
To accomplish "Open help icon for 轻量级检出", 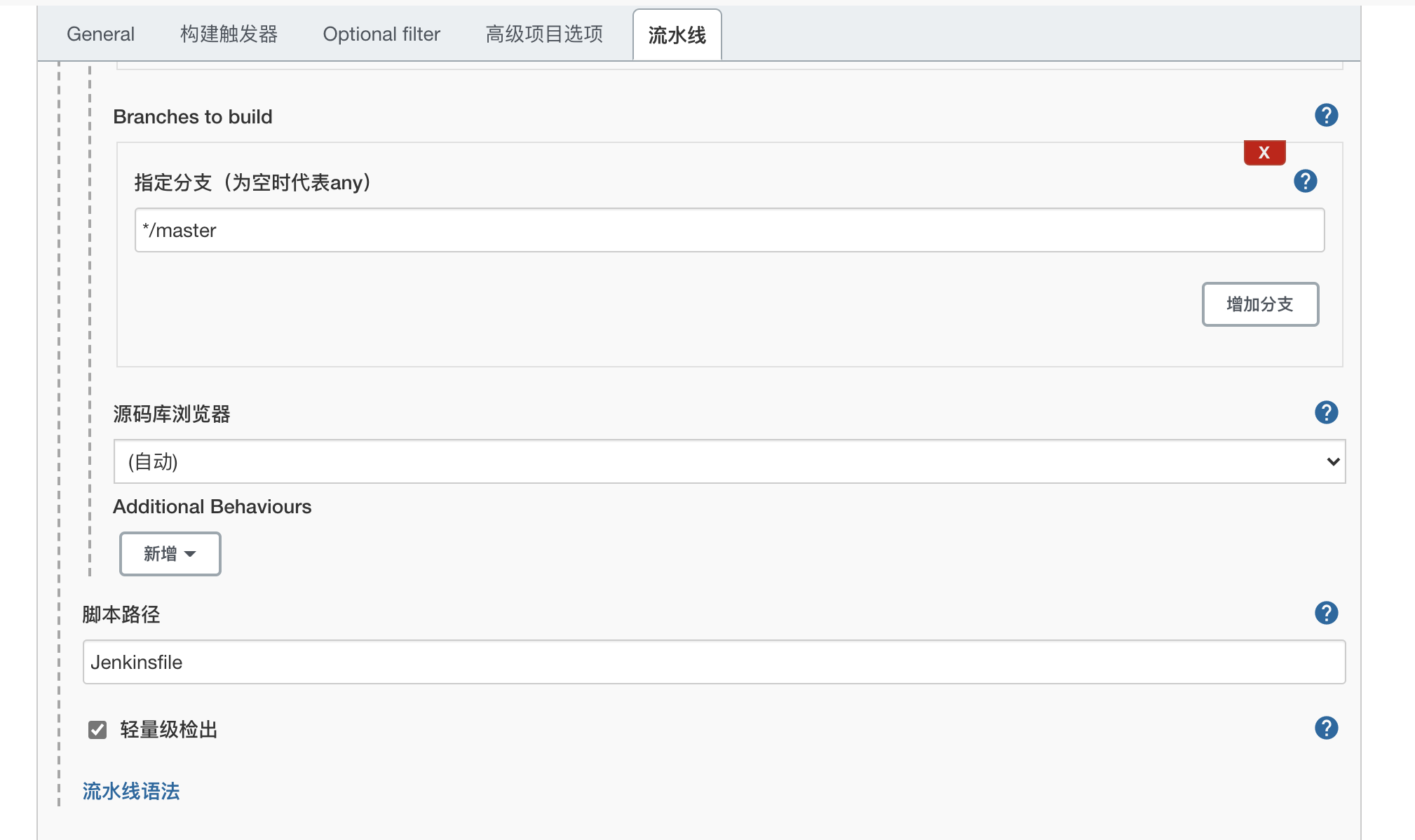I will (x=1326, y=728).
